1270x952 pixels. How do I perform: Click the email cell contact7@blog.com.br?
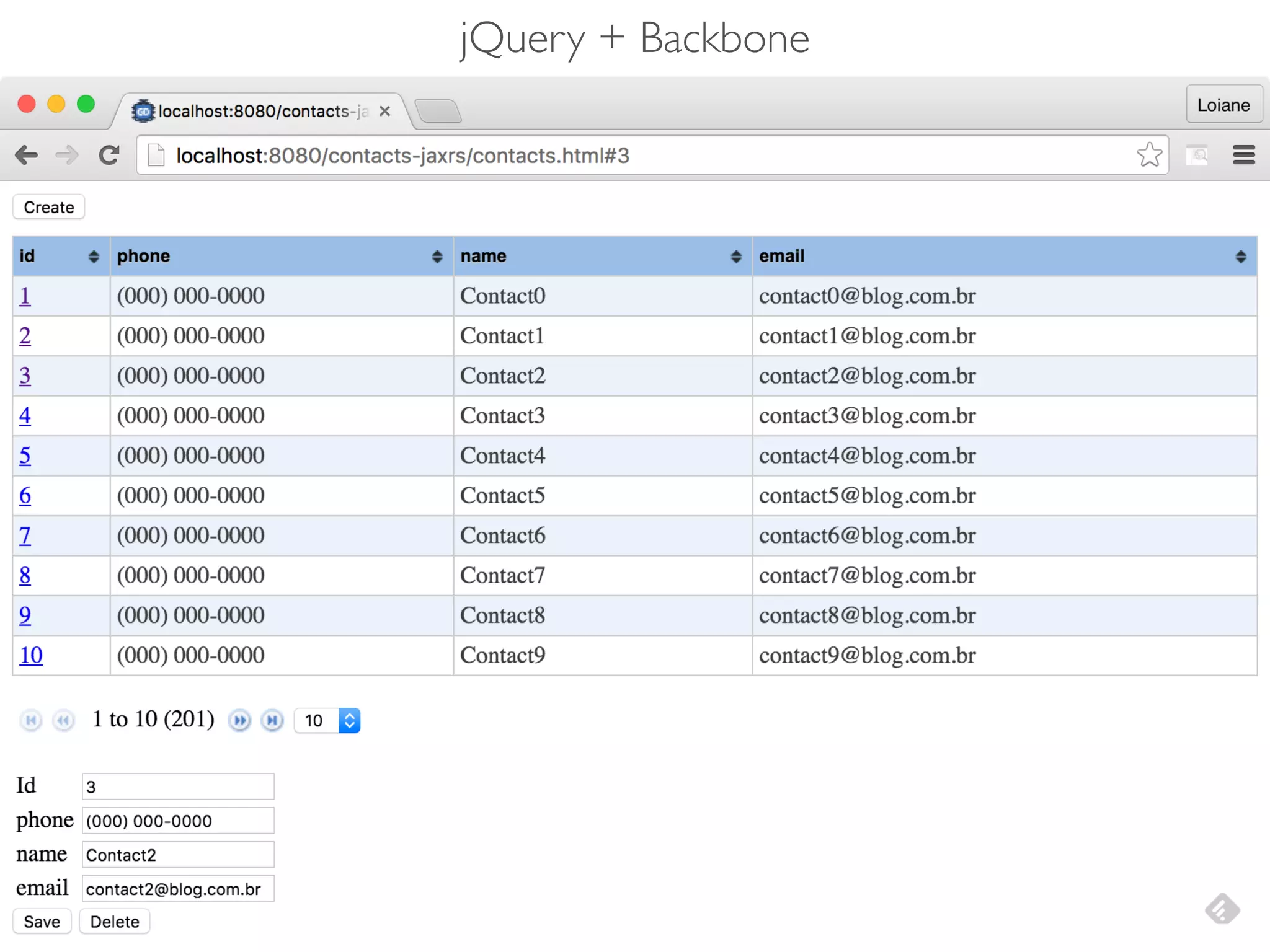click(x=1005, y=576)
